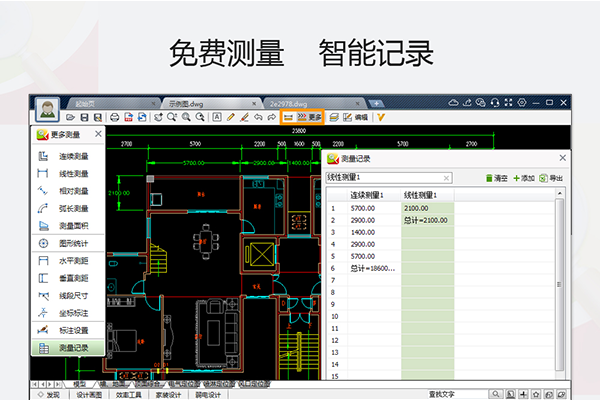Open 标注设置 in the measure menu
This screenshot has height=400, width=600.
coord(68,330)
